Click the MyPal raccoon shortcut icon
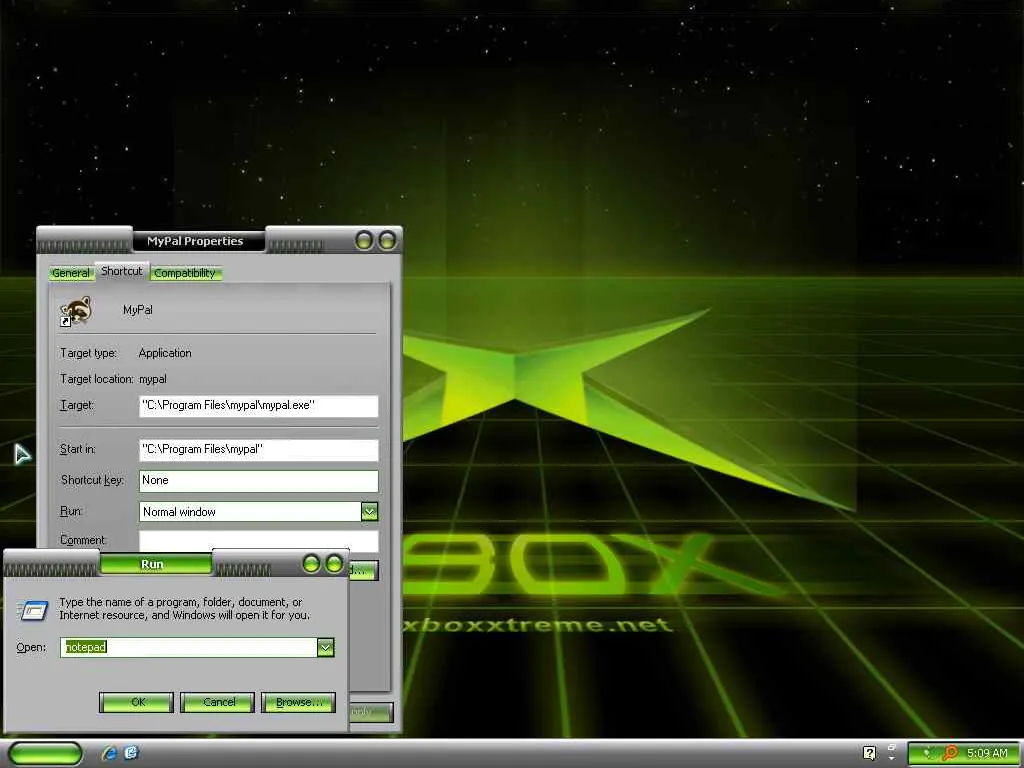 tap(76, 311)
